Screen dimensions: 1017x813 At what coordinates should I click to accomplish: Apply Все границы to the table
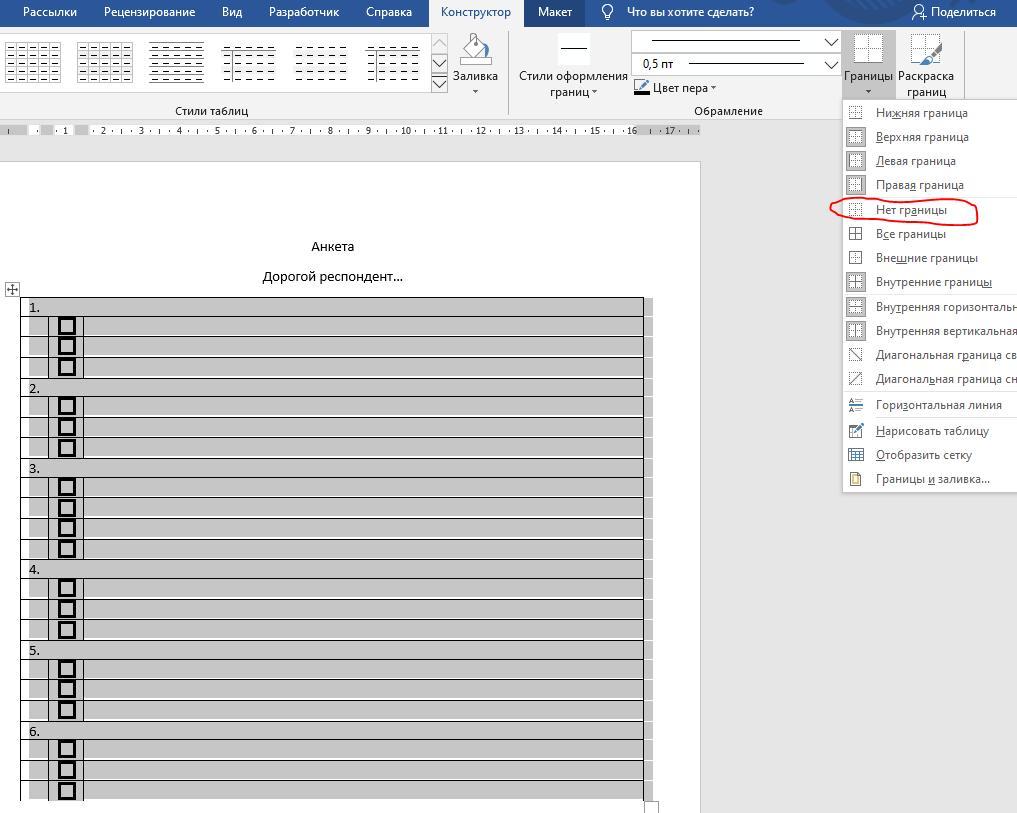click(x=929, y=234)
